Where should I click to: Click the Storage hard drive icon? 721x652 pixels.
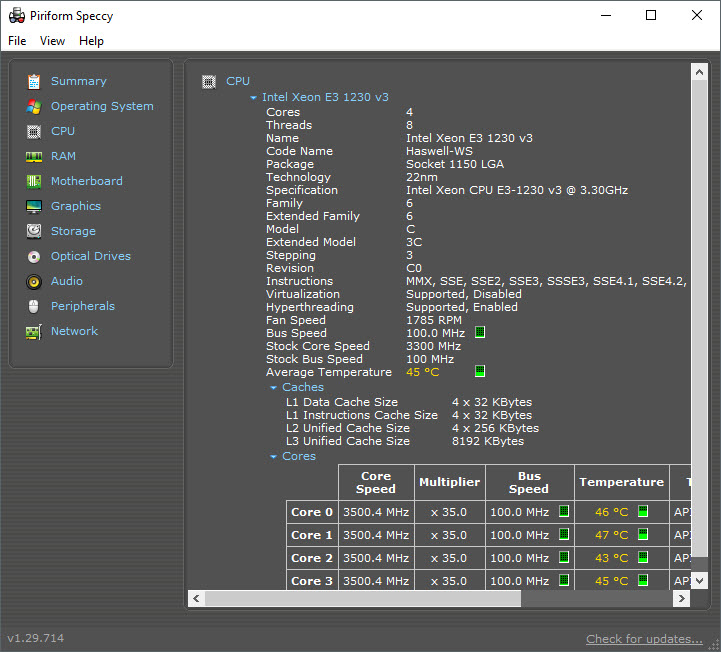click(34, 231)
